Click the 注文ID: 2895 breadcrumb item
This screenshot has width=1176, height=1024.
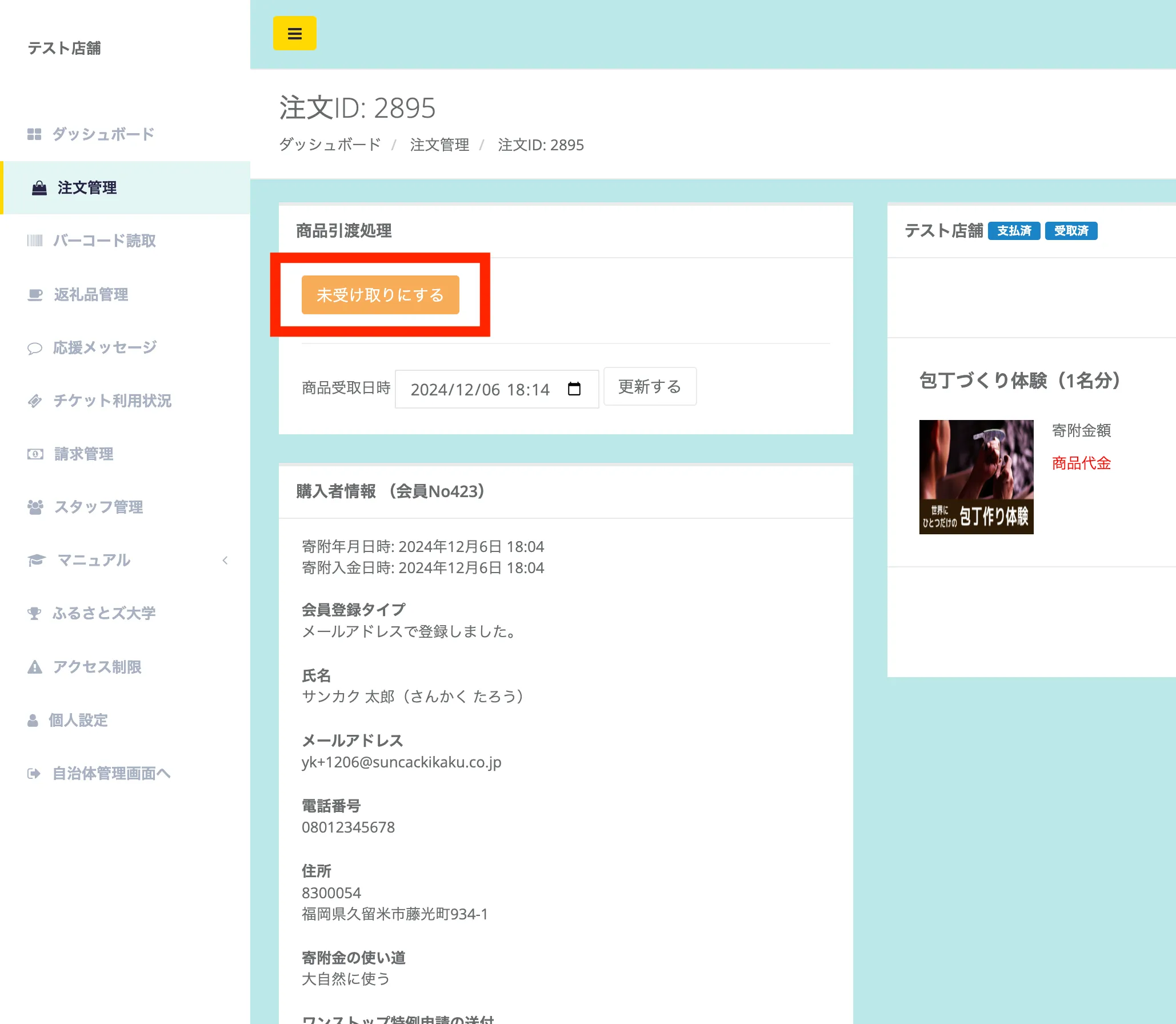click(541, 145)
